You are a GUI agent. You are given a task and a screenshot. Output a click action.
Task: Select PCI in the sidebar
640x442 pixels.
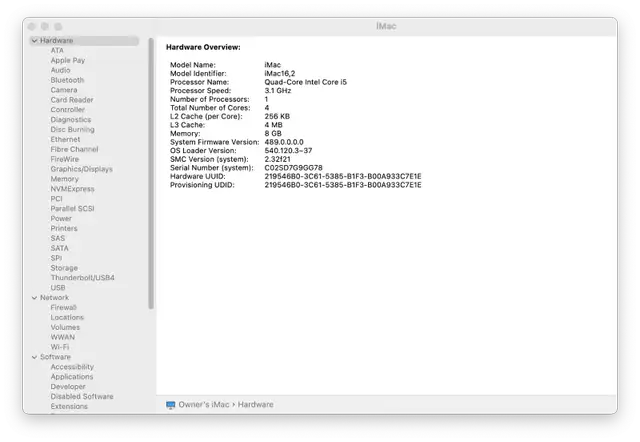(56, 199)
